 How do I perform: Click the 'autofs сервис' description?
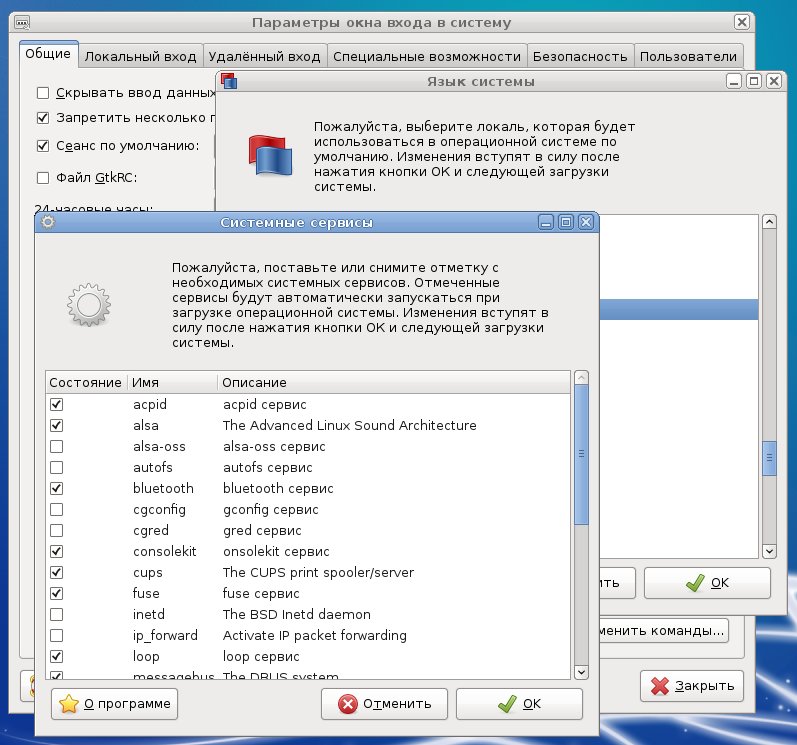[x=268, y=468]
